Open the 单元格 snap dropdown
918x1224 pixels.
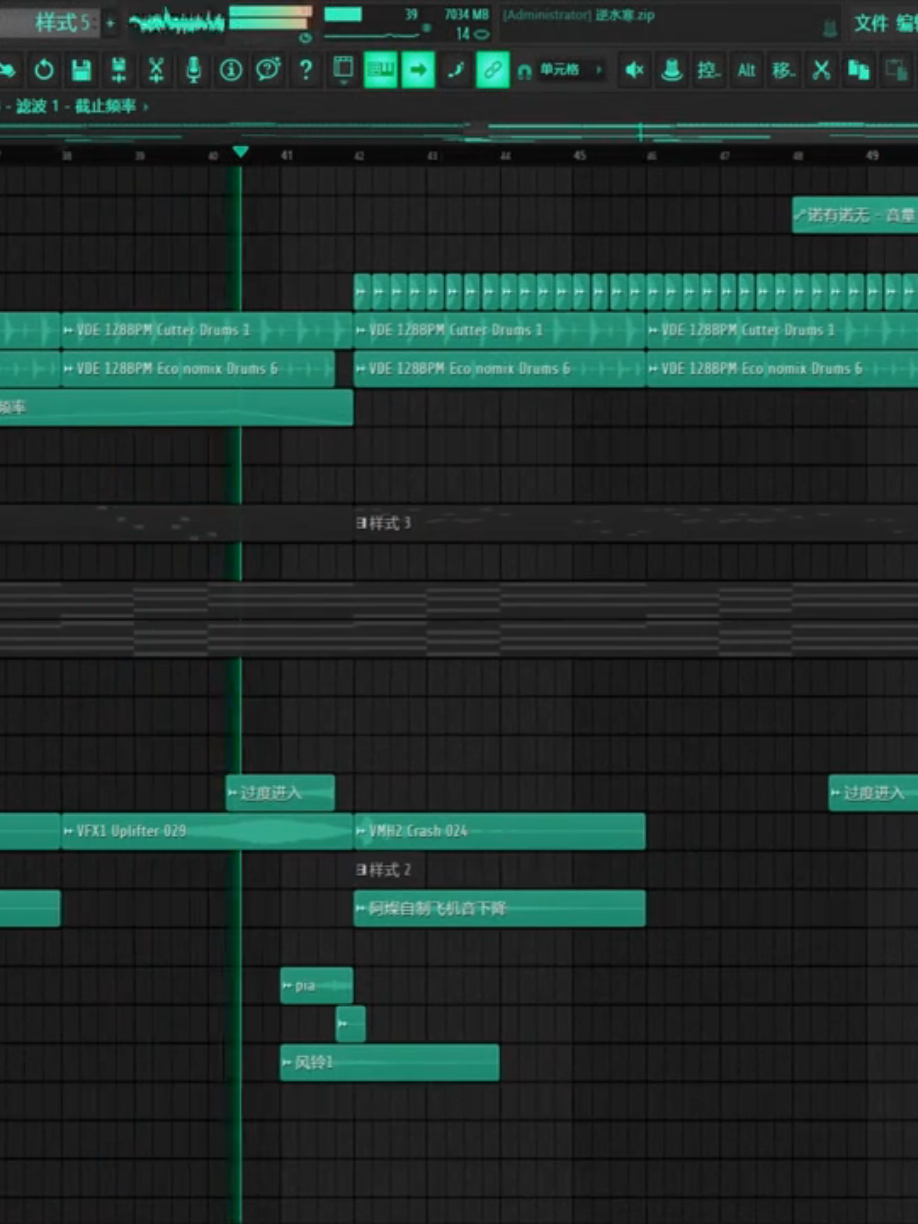tap(562, 70)
